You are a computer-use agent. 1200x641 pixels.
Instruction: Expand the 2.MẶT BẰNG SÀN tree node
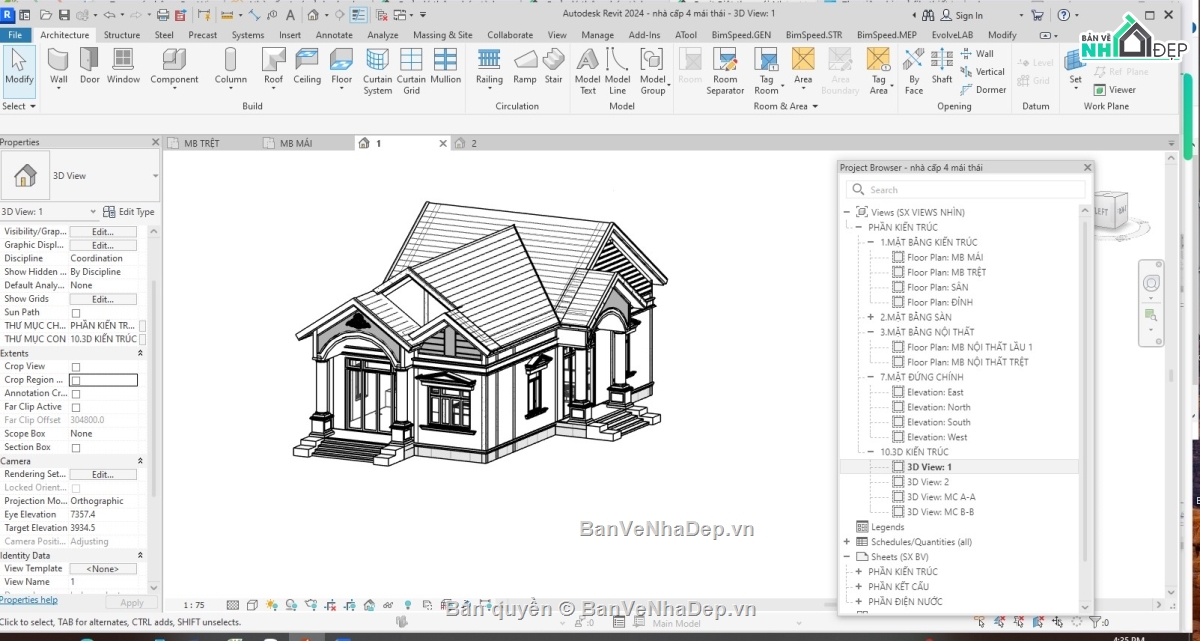(x=871, y=317)
